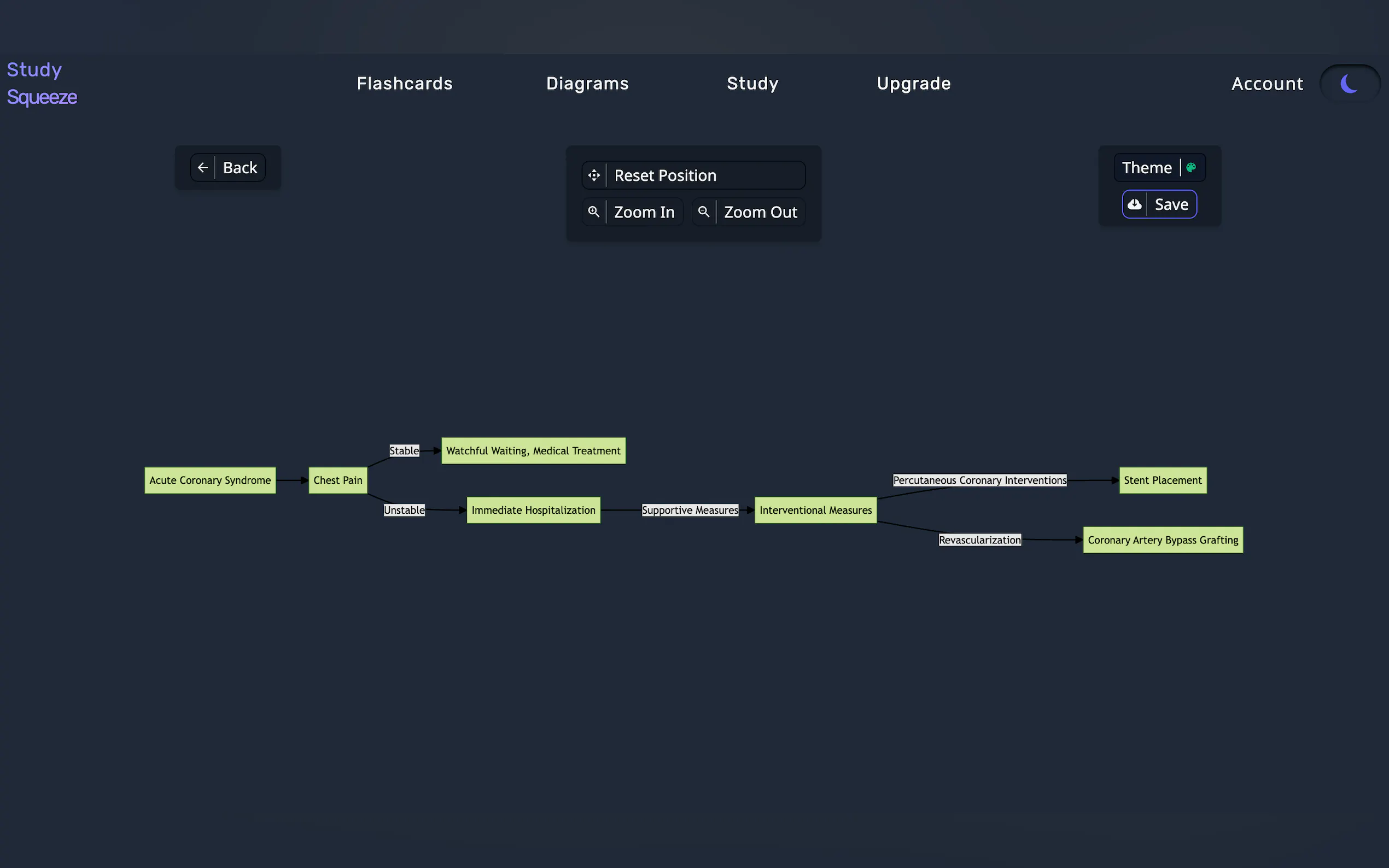Click the Study Squeeze logo
Screen dimensions: 1389x868
pyautogui.click(x=42, y=84)
